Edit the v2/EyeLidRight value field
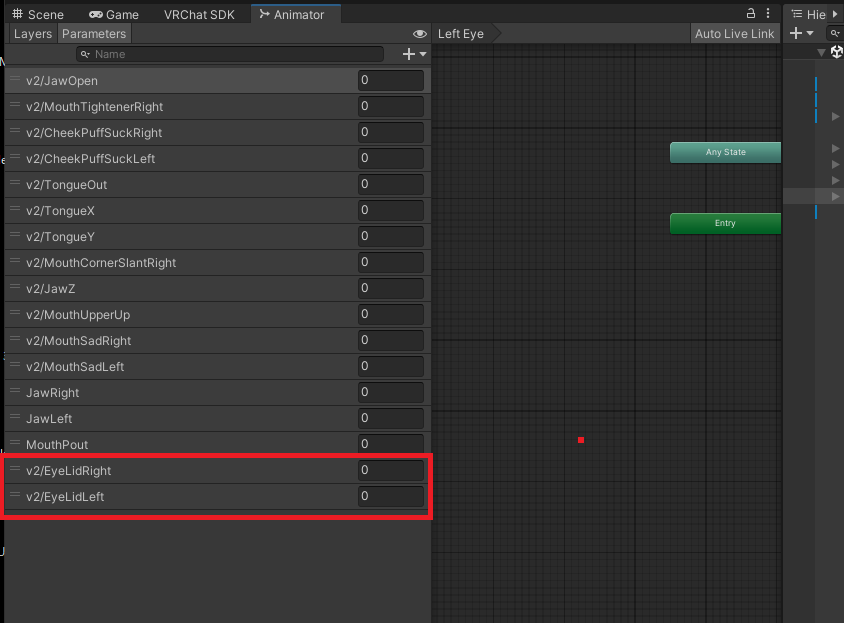This screenshot has height=623, width=844. pos(391,470)
